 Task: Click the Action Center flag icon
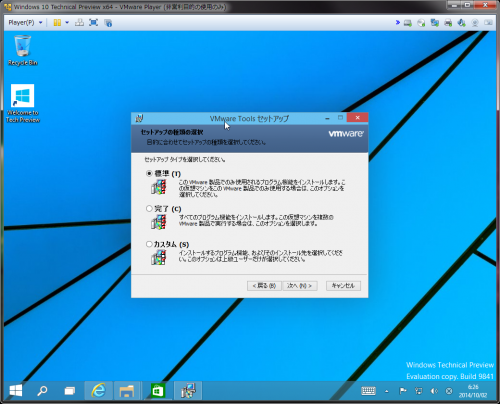pos(403,391)
